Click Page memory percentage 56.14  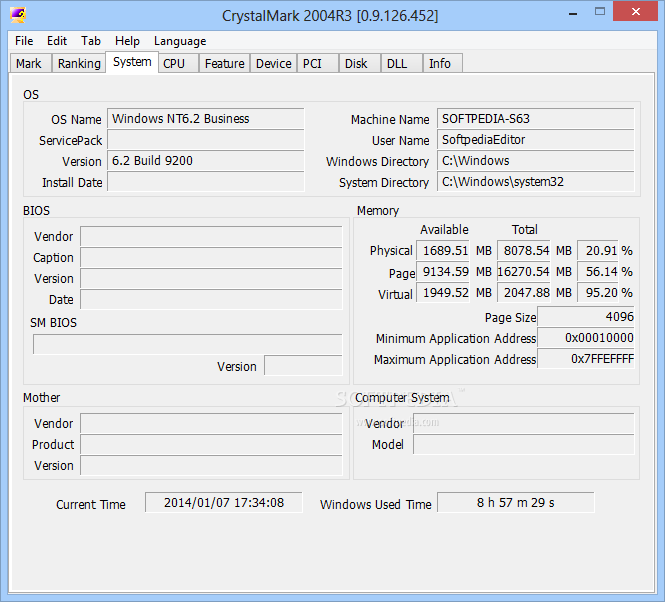tap(598, 272)
